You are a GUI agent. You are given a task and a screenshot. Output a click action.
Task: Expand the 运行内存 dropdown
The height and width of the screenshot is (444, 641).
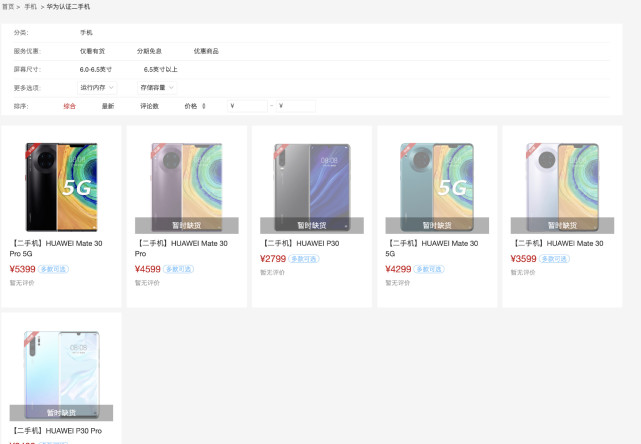(97, 87)
